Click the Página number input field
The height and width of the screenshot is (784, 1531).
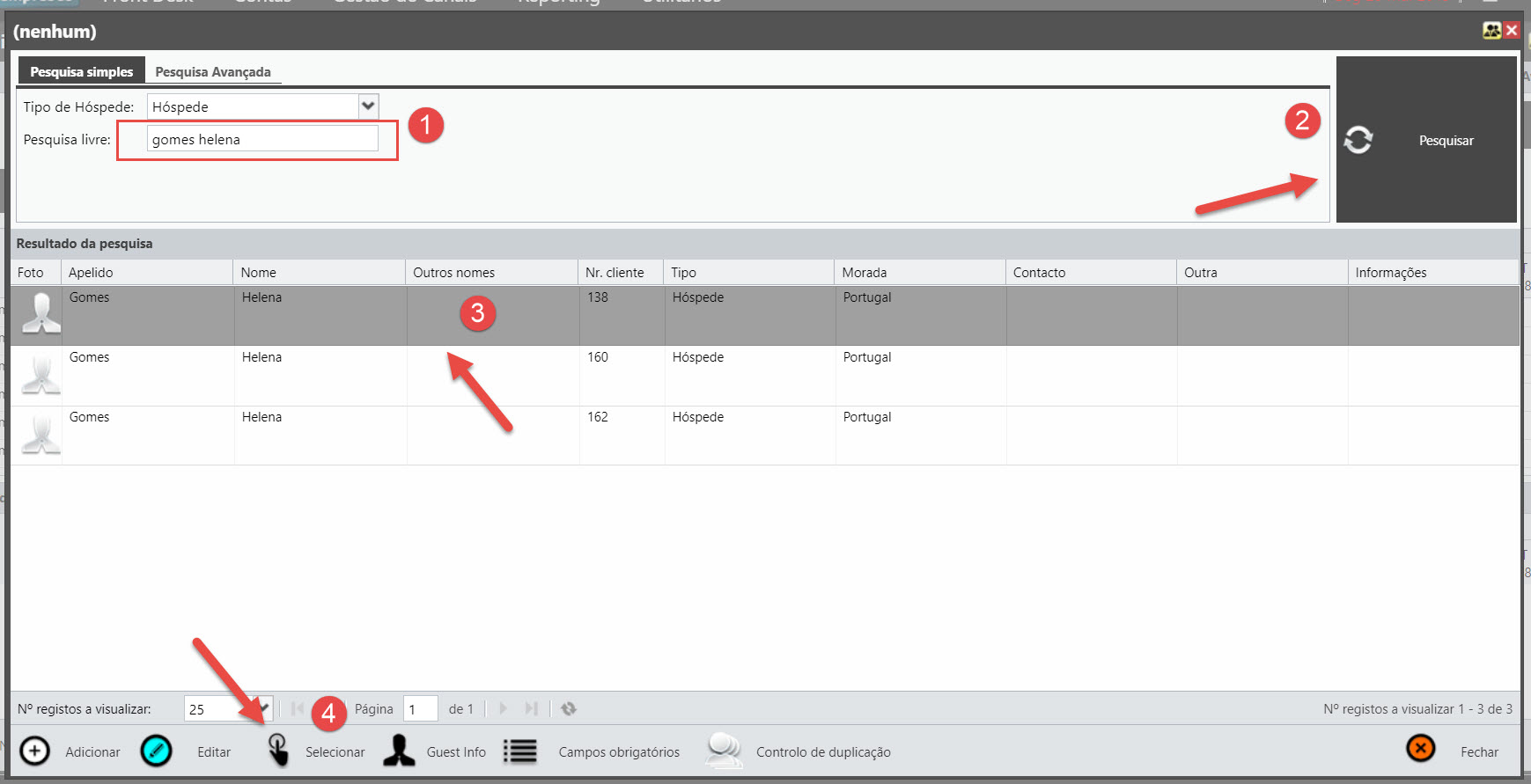click(x=420, y=709)
